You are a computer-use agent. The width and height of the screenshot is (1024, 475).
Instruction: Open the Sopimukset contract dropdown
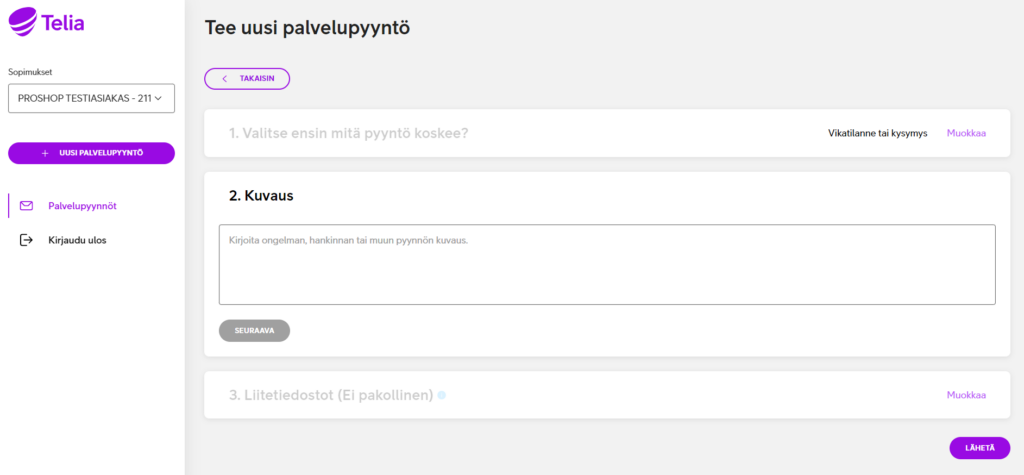(x=91, y=98)
